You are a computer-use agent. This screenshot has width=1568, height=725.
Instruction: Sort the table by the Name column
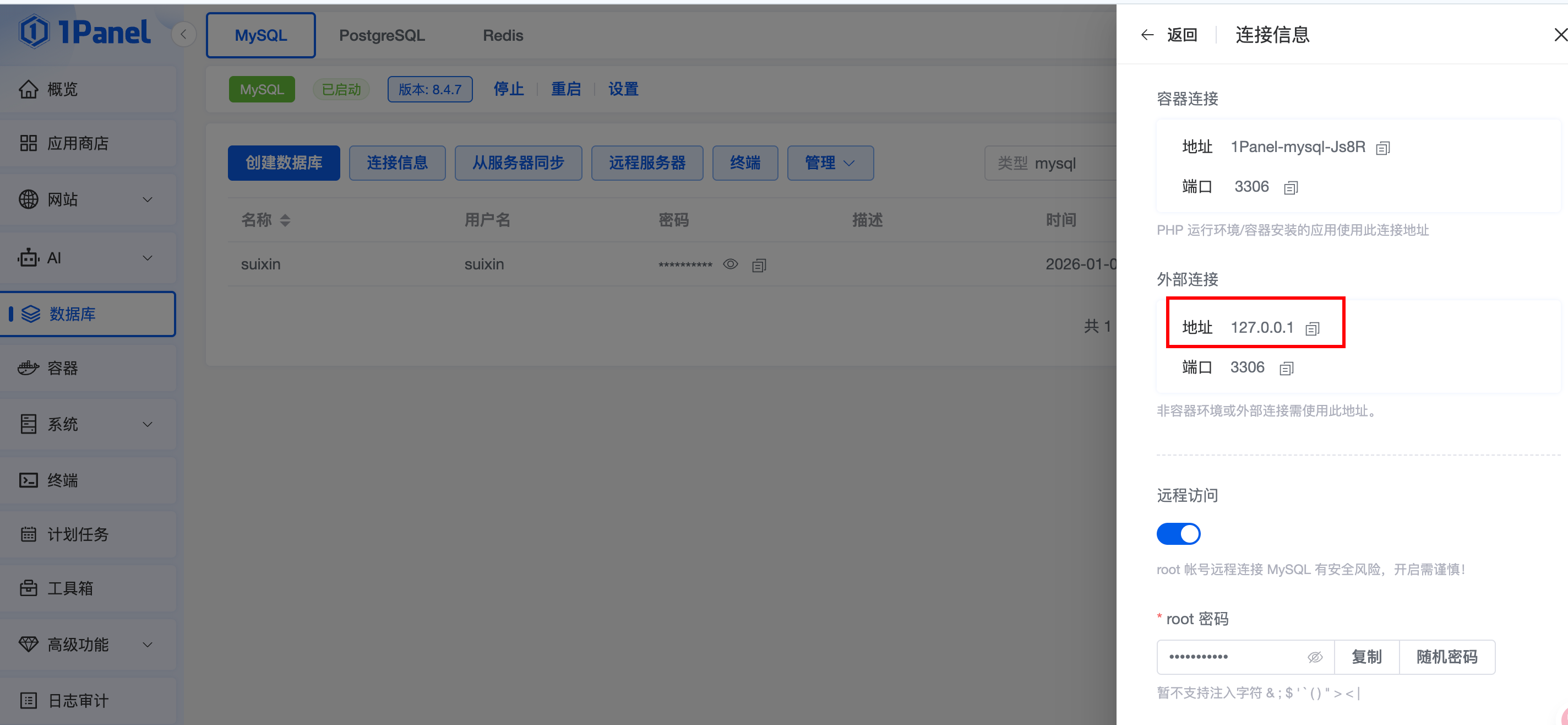pyautogui.click(x=285, y=220)
